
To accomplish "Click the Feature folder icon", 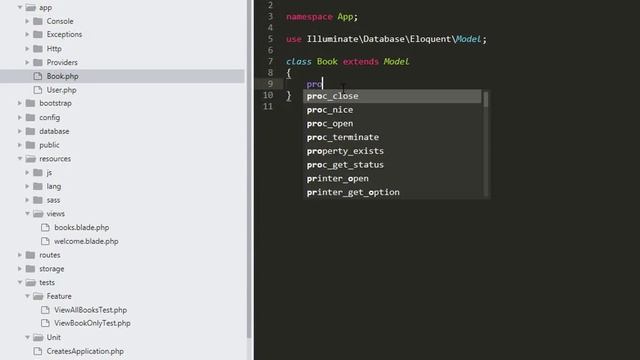I will coord(38,296).
